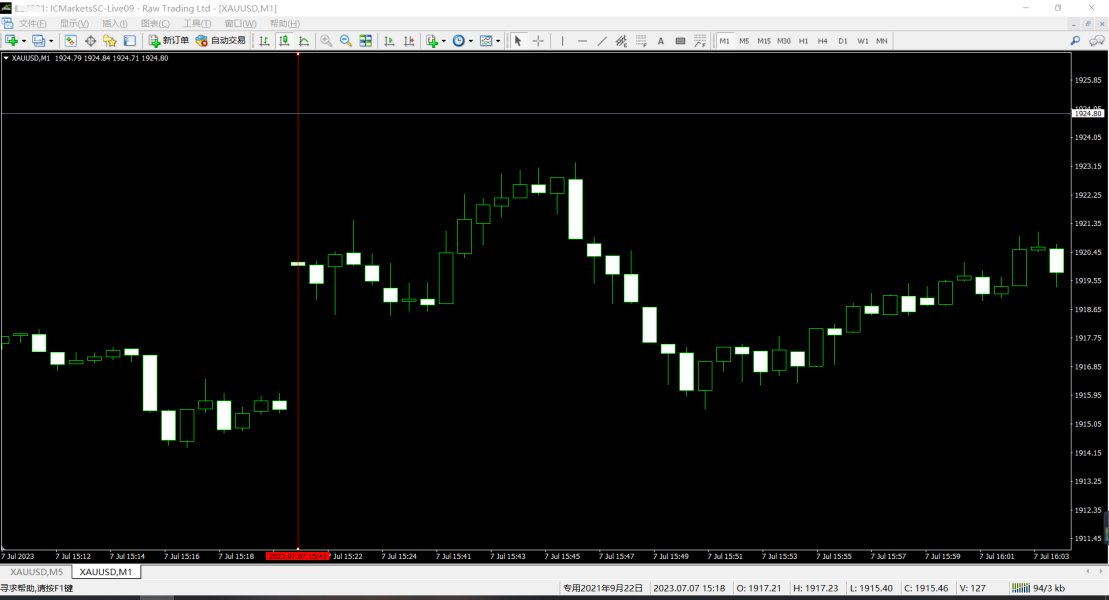This screenshot has width=1109, height=600.
Task: Set timeframe to H4
Action: click(823, 41)
